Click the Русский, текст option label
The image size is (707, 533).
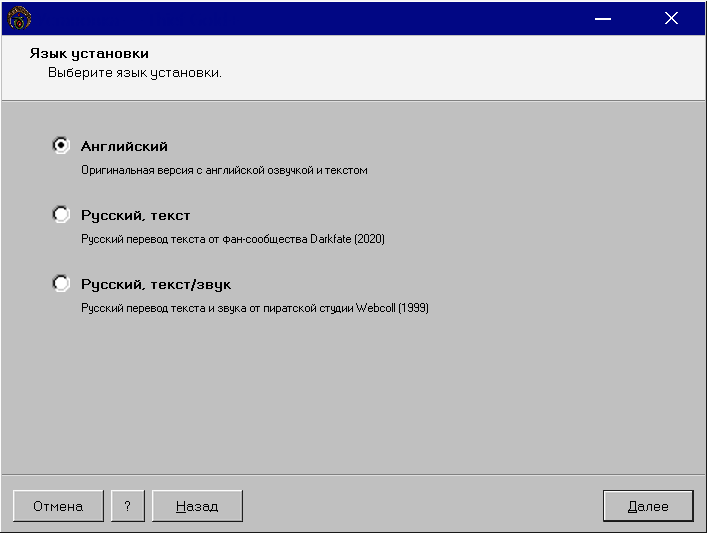(135, 215)
